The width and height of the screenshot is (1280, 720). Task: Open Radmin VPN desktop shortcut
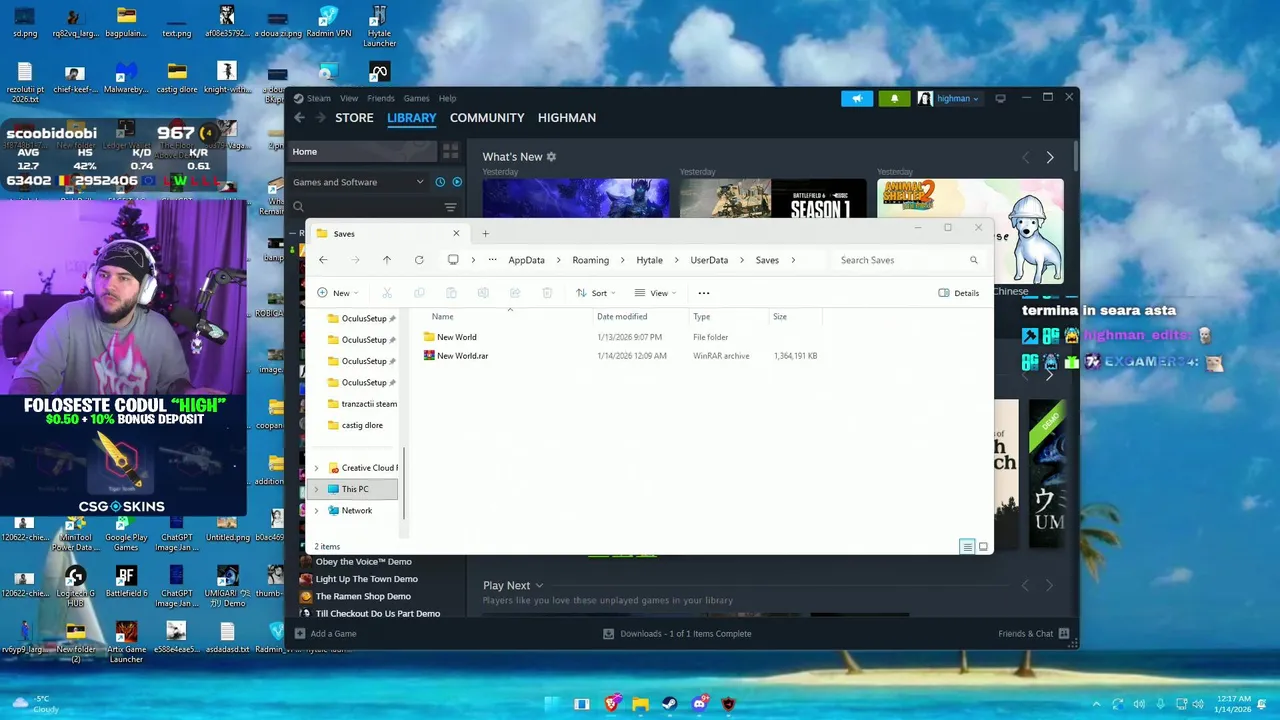coord(328,22)
